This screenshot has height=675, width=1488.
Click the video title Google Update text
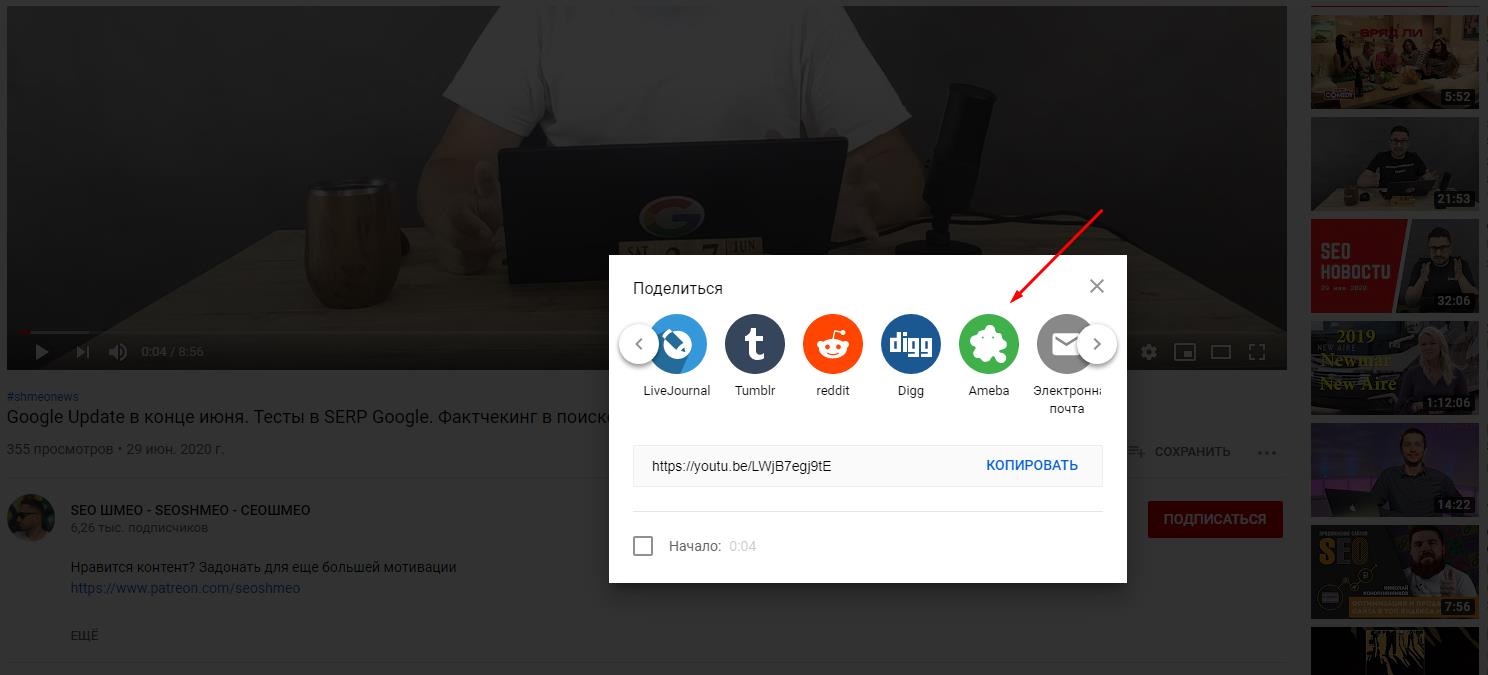click(x=308, y=417)
